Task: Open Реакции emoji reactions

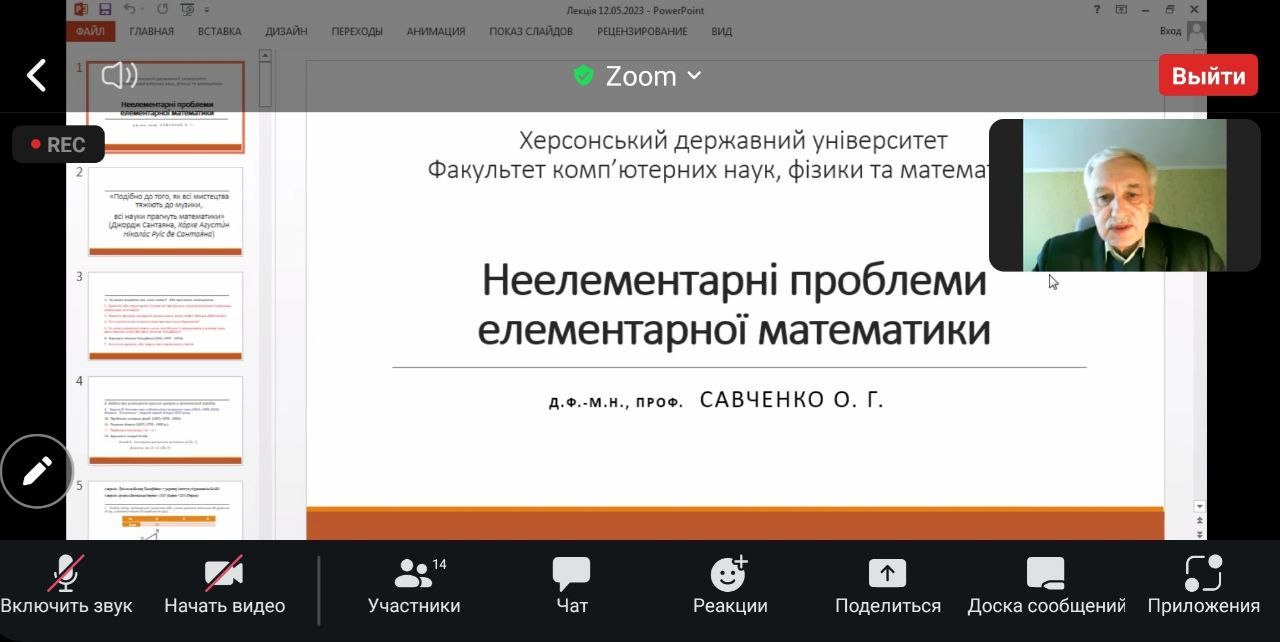Action: point(730,586)
